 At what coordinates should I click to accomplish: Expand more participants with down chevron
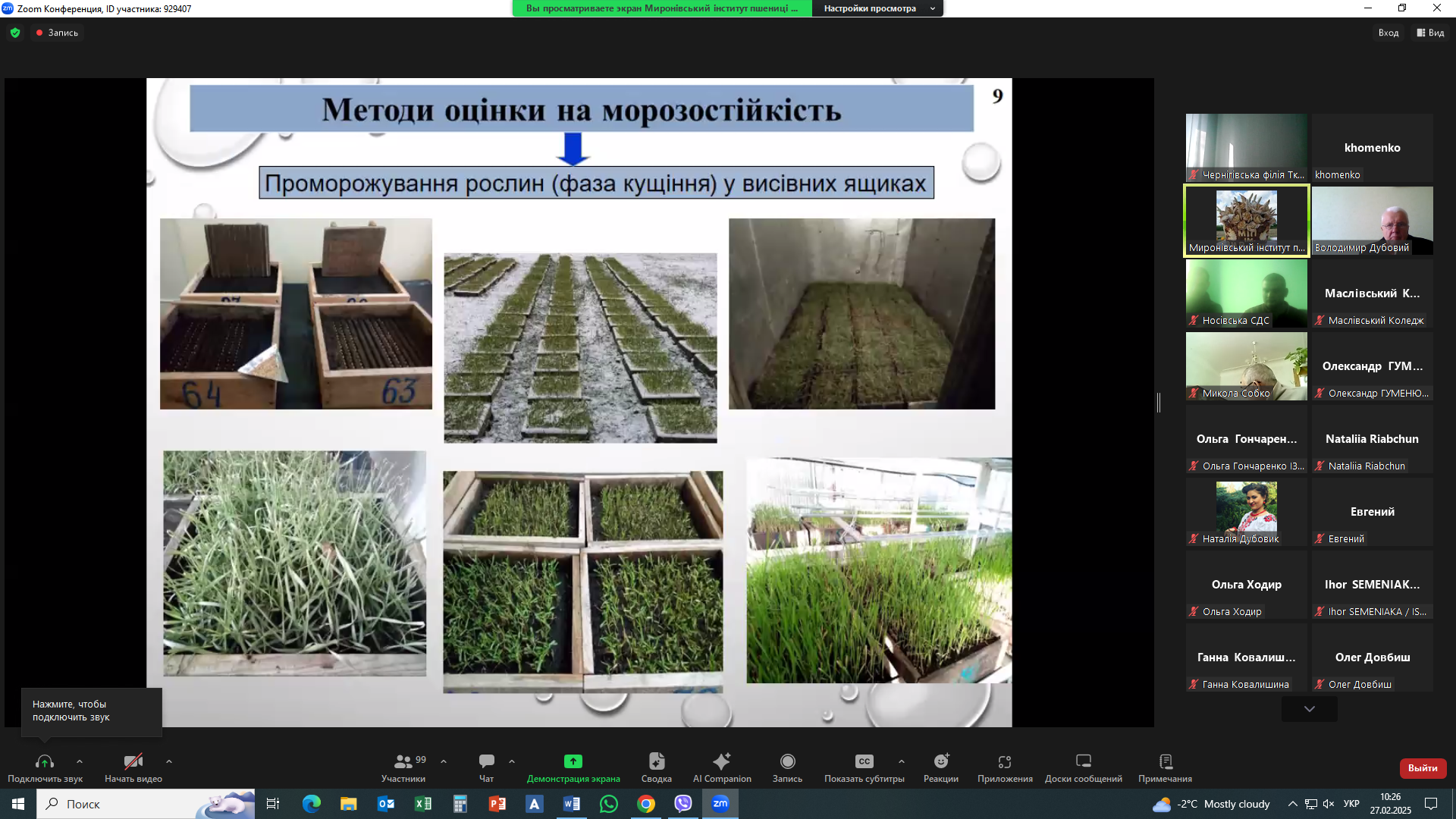click(1309, 709)
